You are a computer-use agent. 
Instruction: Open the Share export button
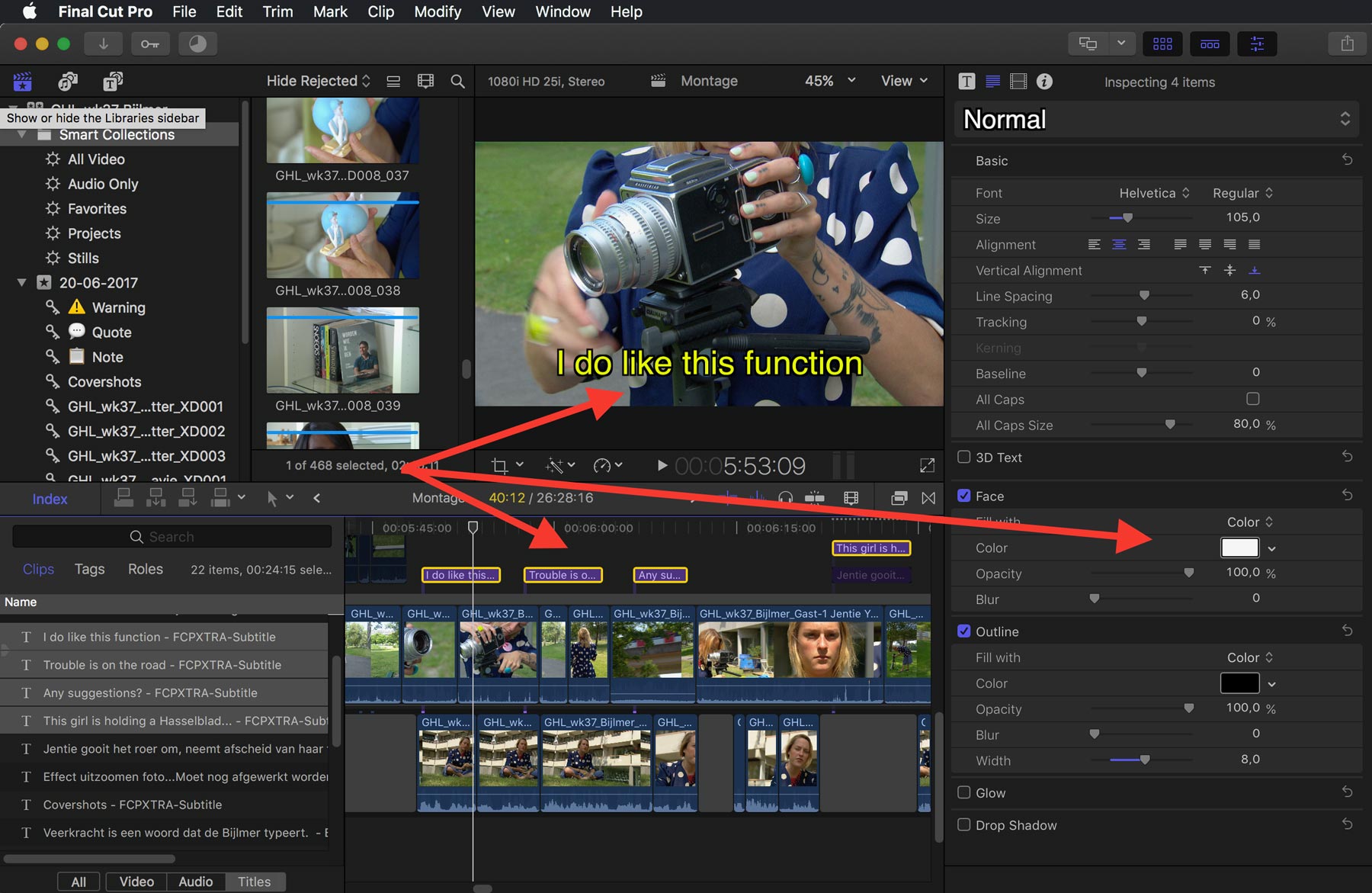click(1347, 43)
